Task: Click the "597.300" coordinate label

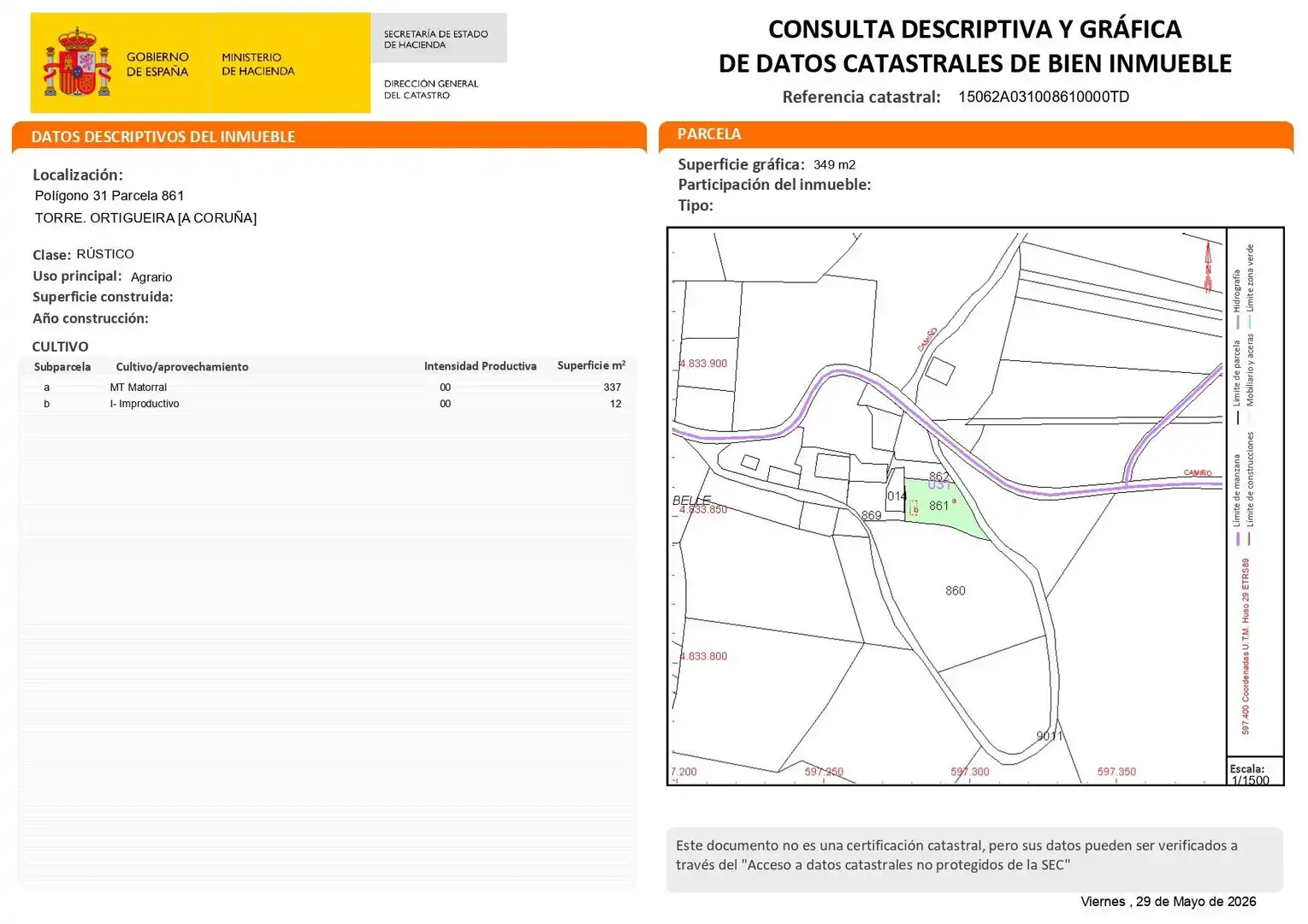Action: 970,772
